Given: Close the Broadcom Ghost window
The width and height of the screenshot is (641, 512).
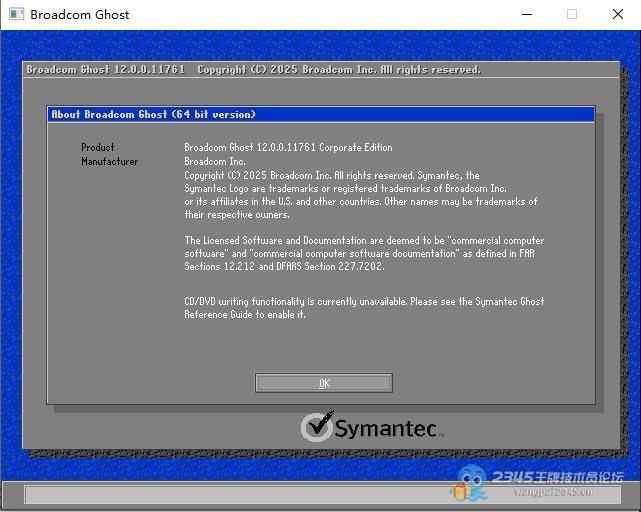Looking at the screenshot, I should [x=617, y=15].
